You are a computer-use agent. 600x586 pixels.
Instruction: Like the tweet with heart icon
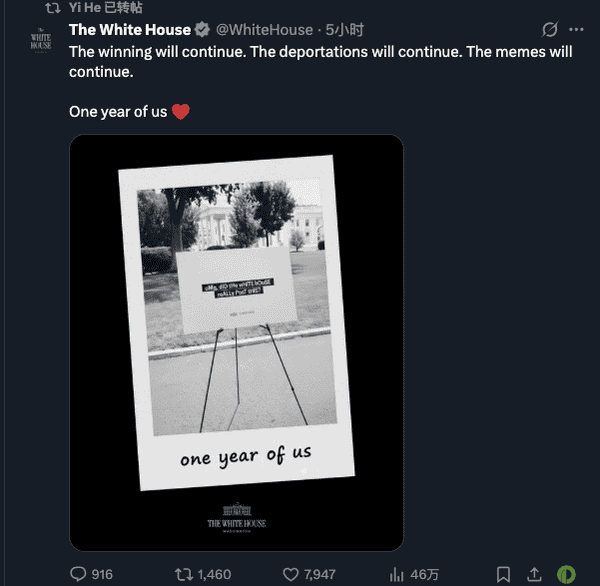292,574
